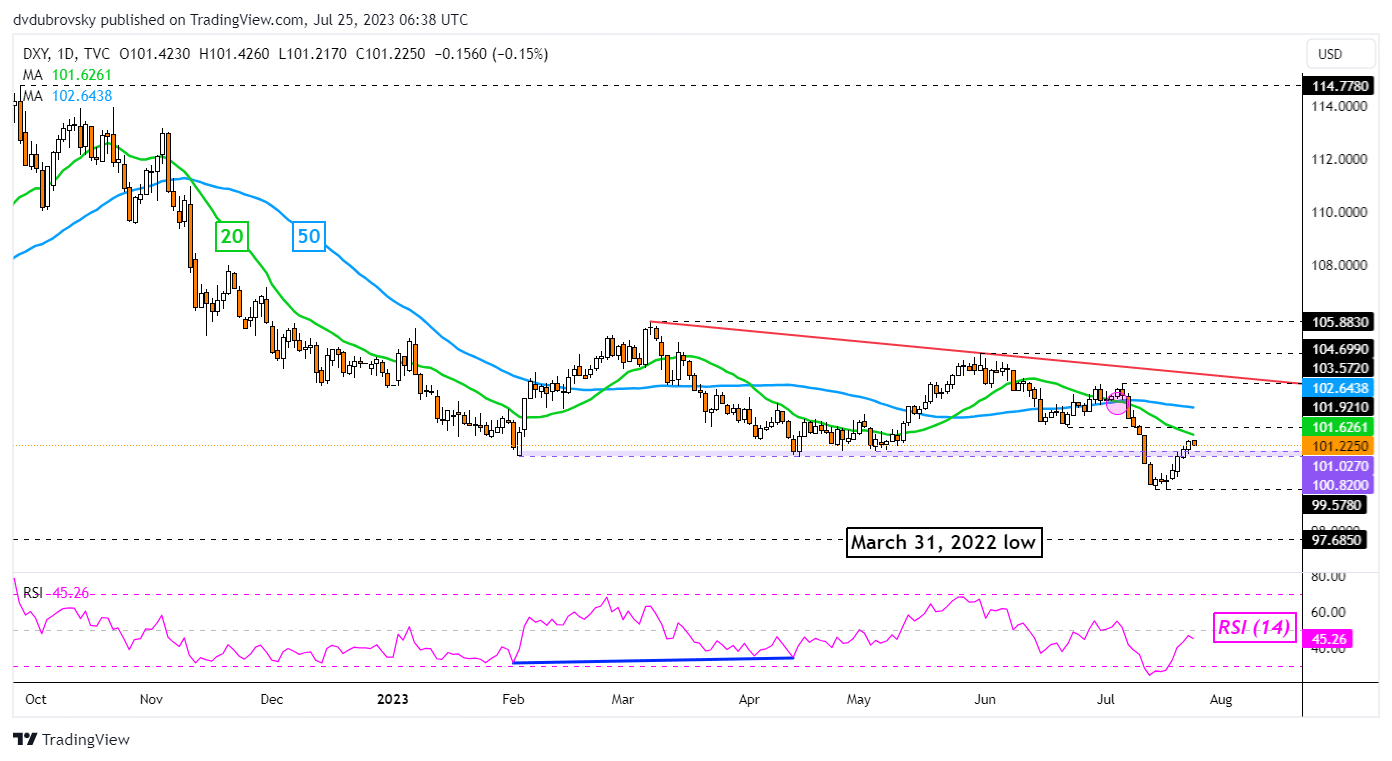Click the May label on time axis
Image resolution: width=1392 pixels, height=761 pixels.
860,701
